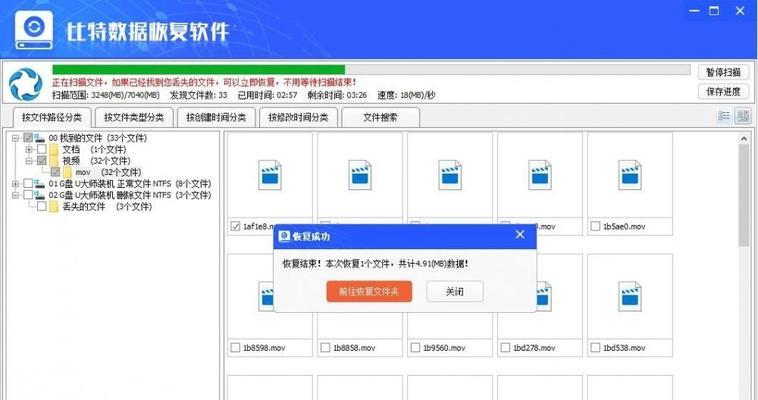Screen dimensions: 758x400
Task: Click the green scan progress bar
Action: point(199,70)
